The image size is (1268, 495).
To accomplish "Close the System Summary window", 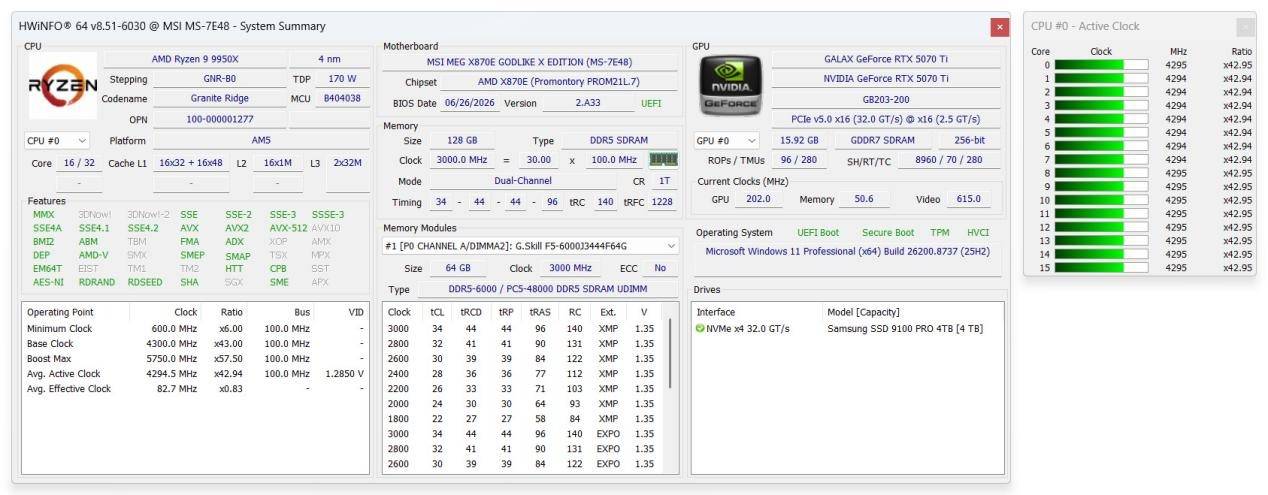I will [999, 27].
